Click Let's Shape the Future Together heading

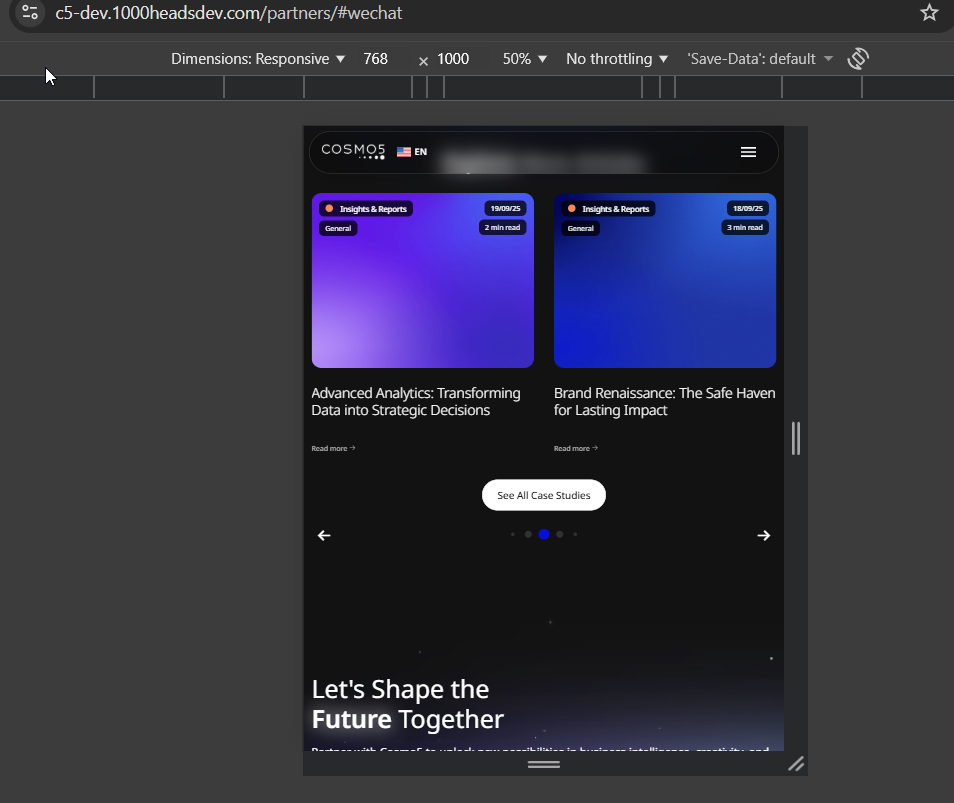408,704
